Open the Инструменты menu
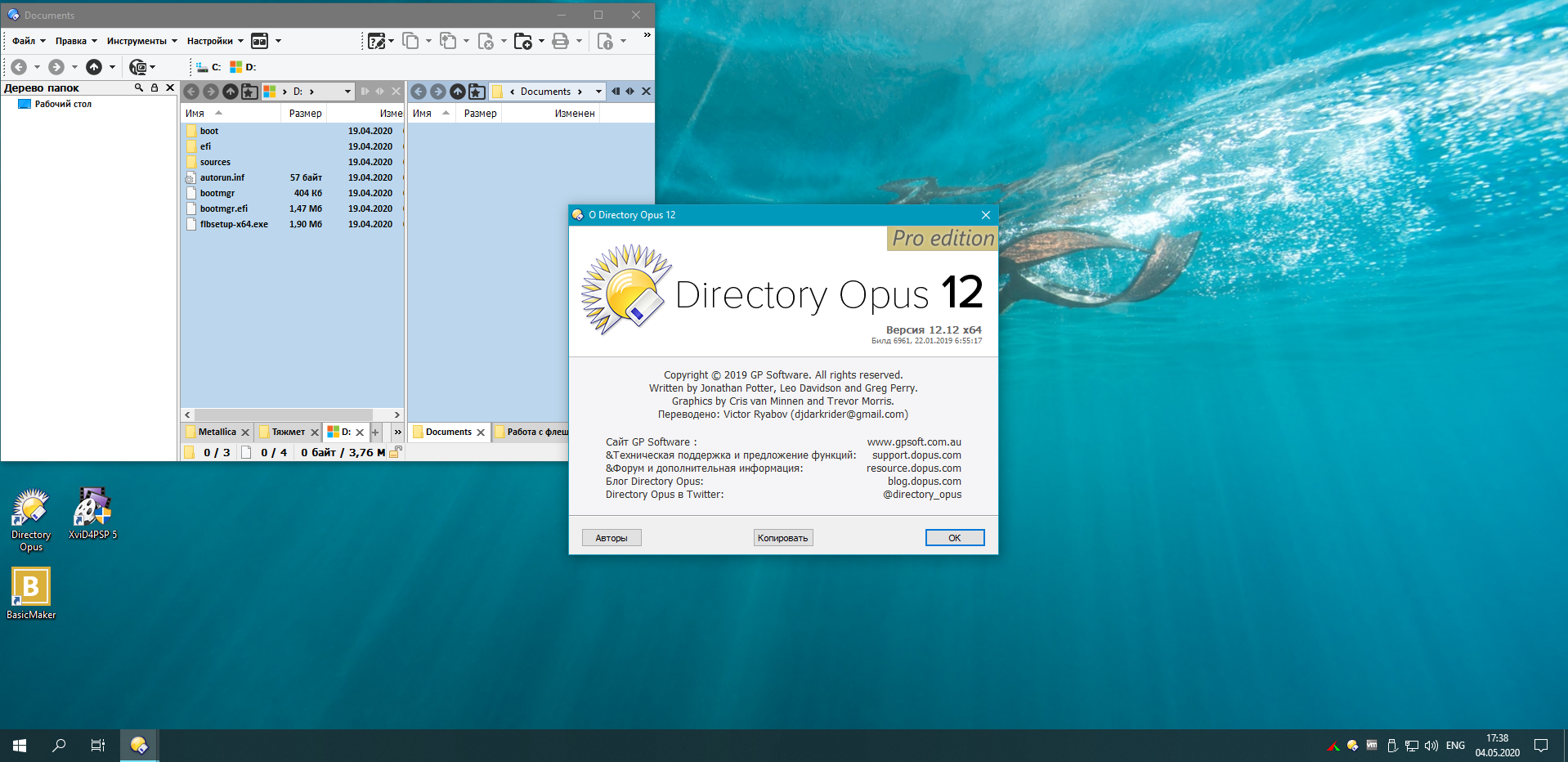This screenshot has height=762, width=1568. click(x=141, y=41)
